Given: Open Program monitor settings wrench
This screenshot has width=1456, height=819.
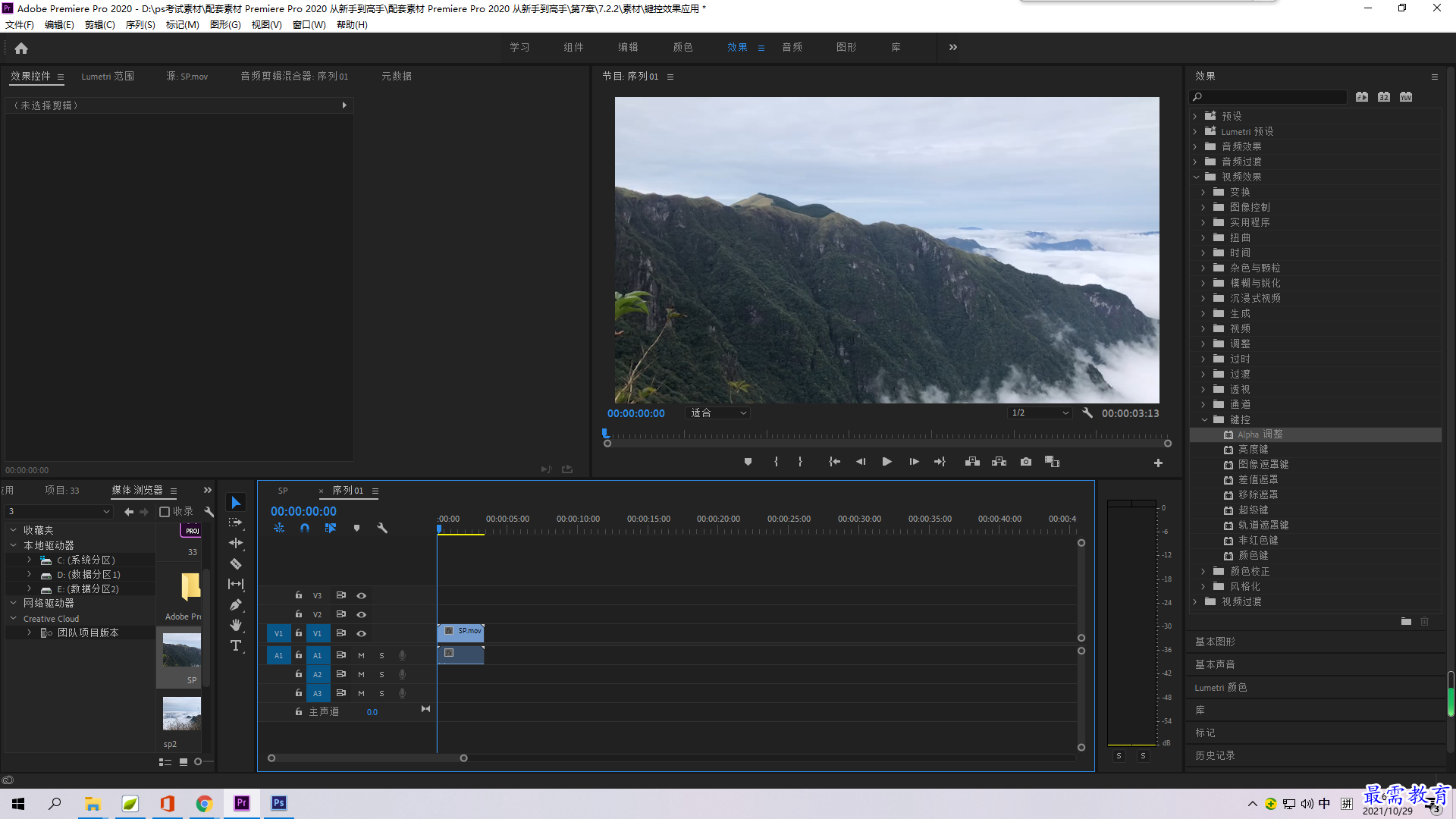Looking at the screenshot, I should pos(1087,413).
